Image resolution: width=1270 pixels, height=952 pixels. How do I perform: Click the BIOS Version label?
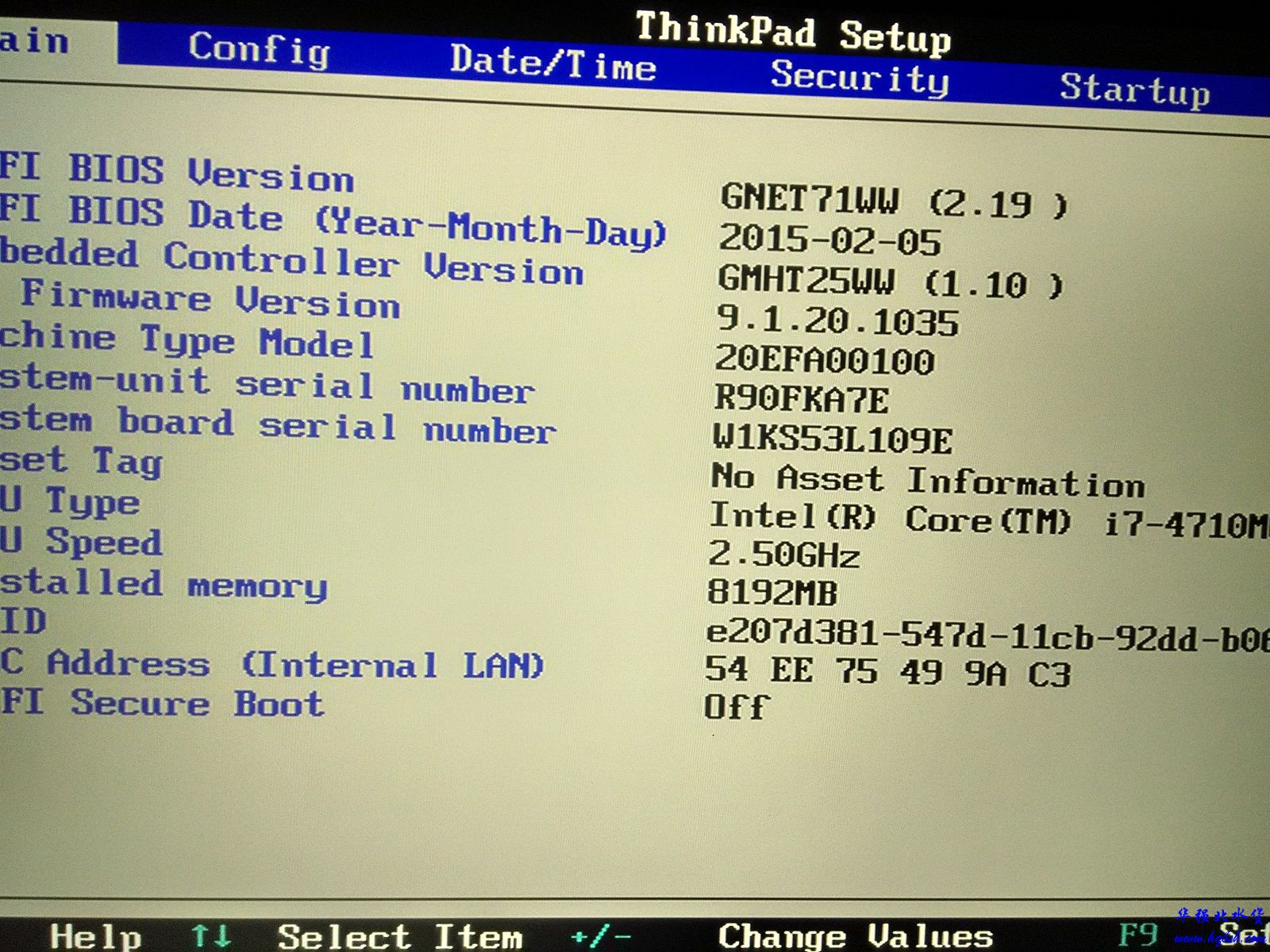coord(176,172)
